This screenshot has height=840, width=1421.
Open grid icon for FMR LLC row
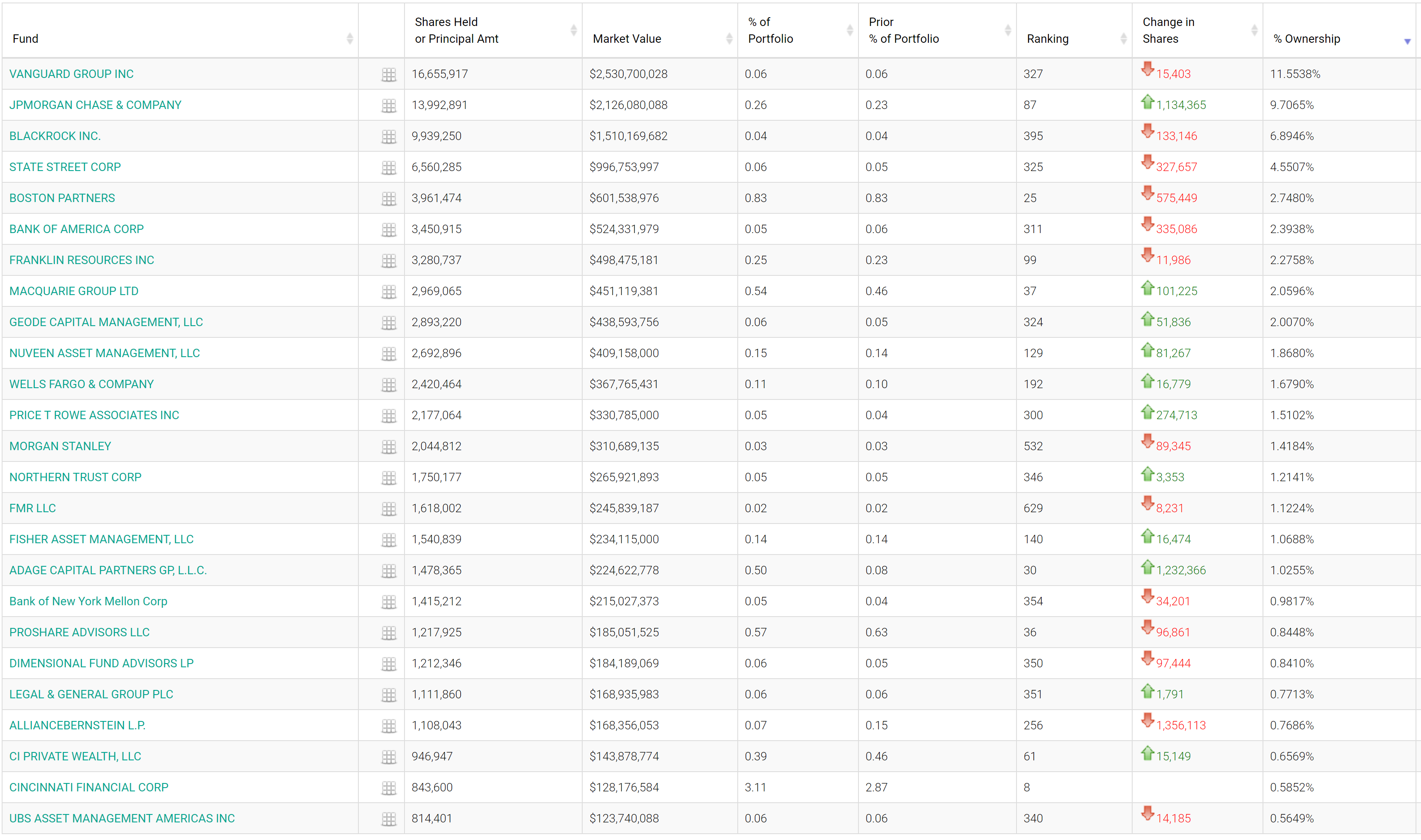pyautogui.click(x=389, y=509)
